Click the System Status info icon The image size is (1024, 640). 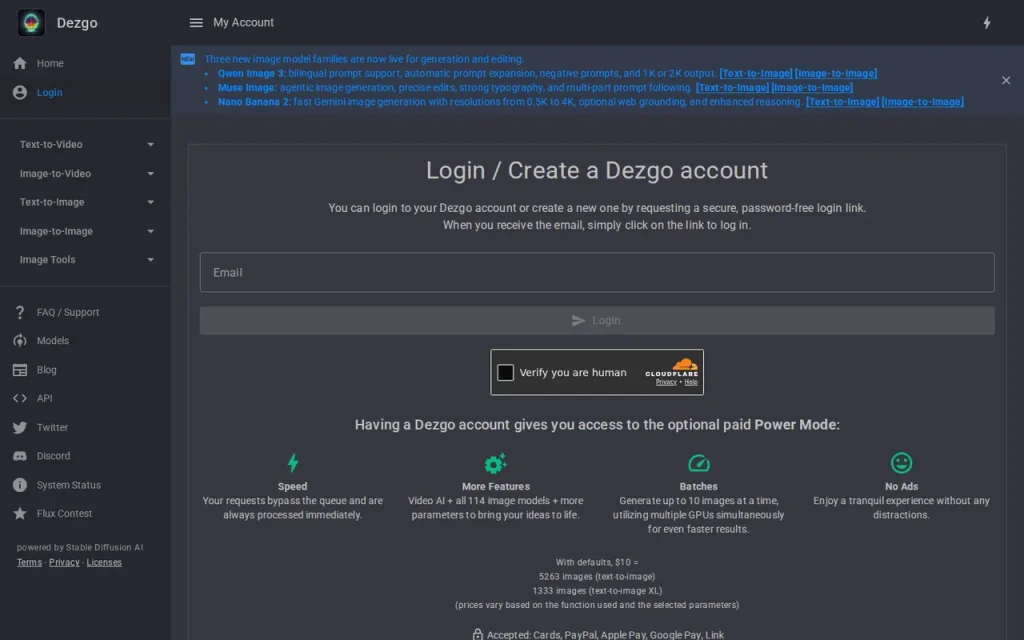(20, 485)
